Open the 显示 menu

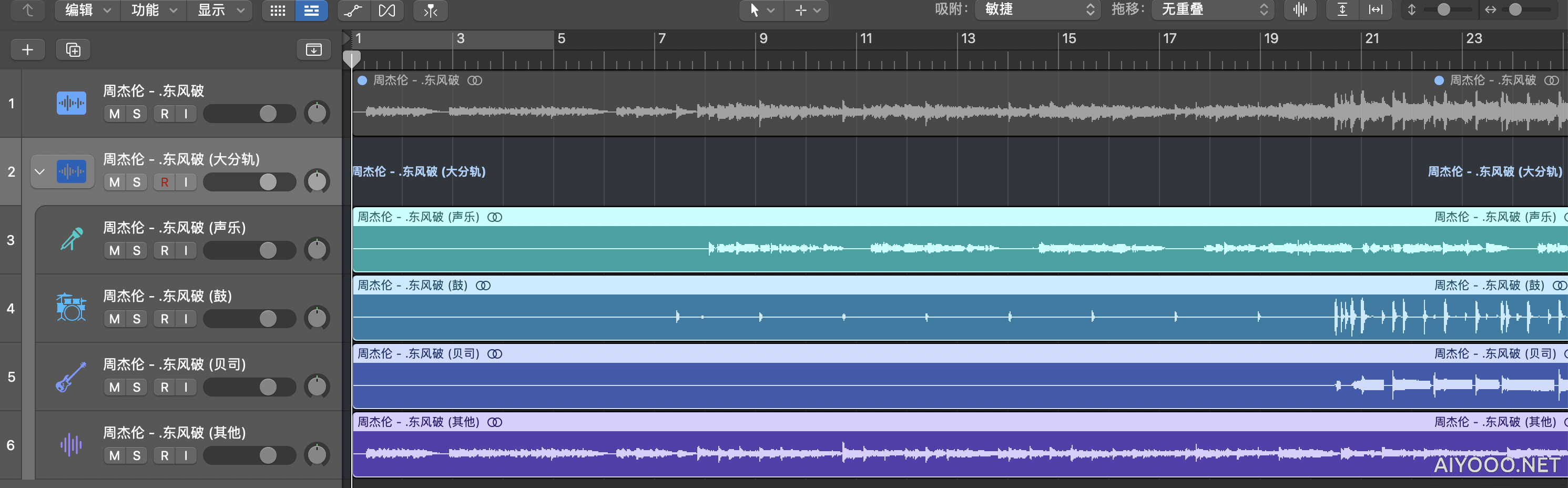click(220, 10)
